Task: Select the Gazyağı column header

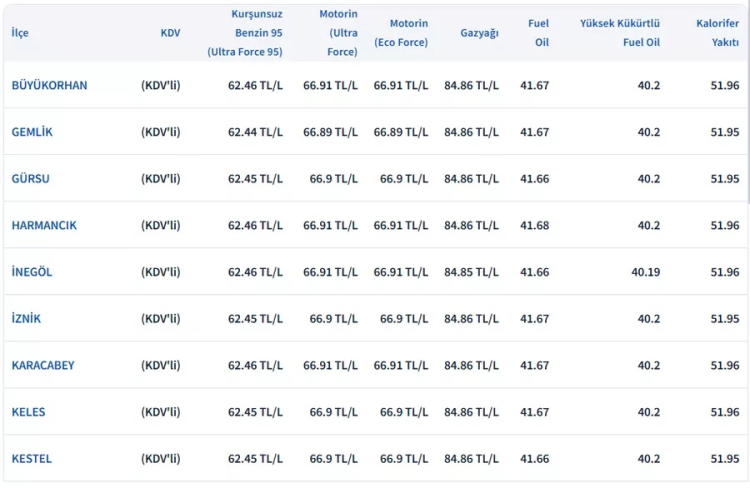Action: coord(479,33)
